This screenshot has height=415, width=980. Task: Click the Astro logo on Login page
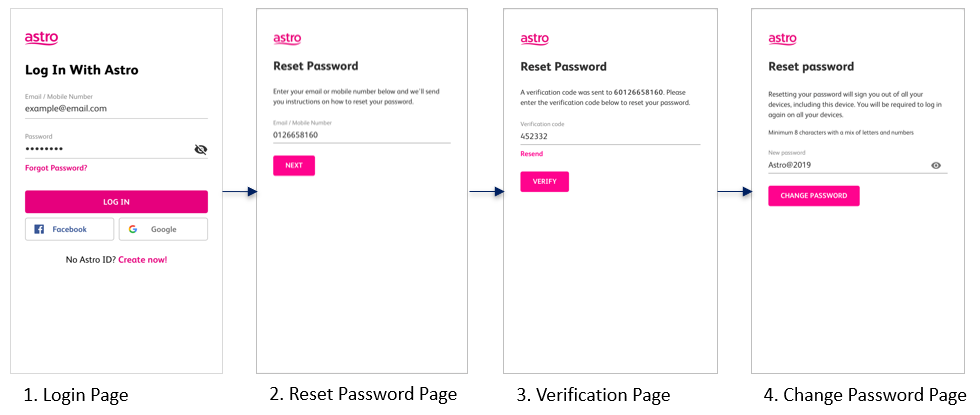(41, 39)
